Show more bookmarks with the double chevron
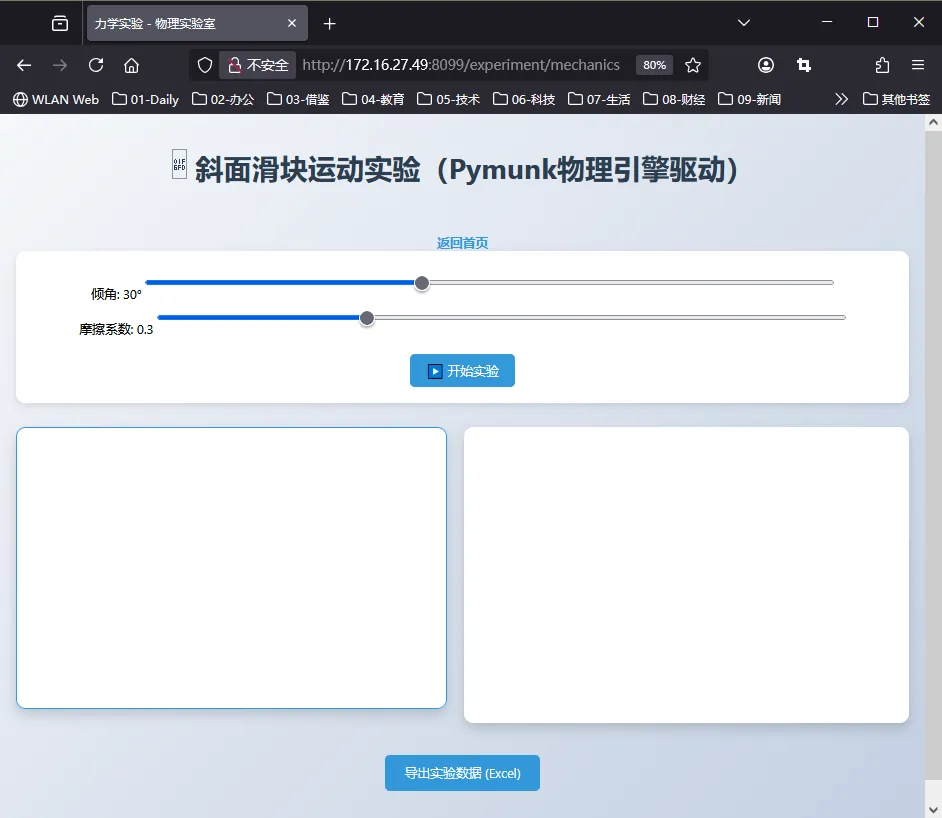The image size is (942, 818). (842, 99)
